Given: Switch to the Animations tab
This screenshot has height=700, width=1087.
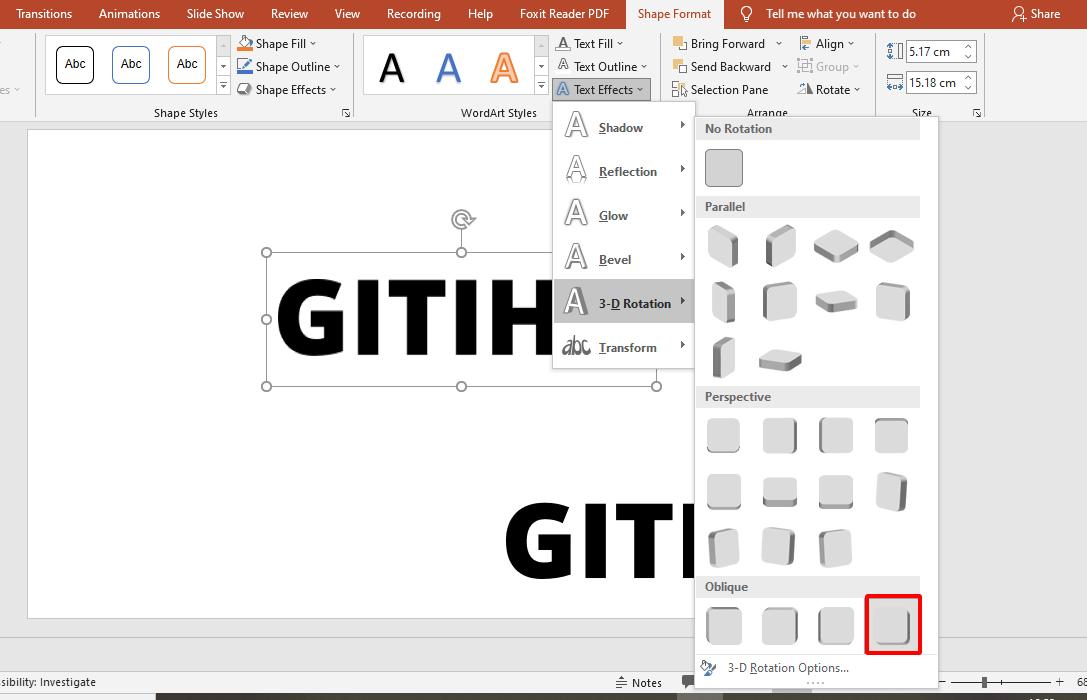Looking at the screenshot, I should tap(129, 14).
